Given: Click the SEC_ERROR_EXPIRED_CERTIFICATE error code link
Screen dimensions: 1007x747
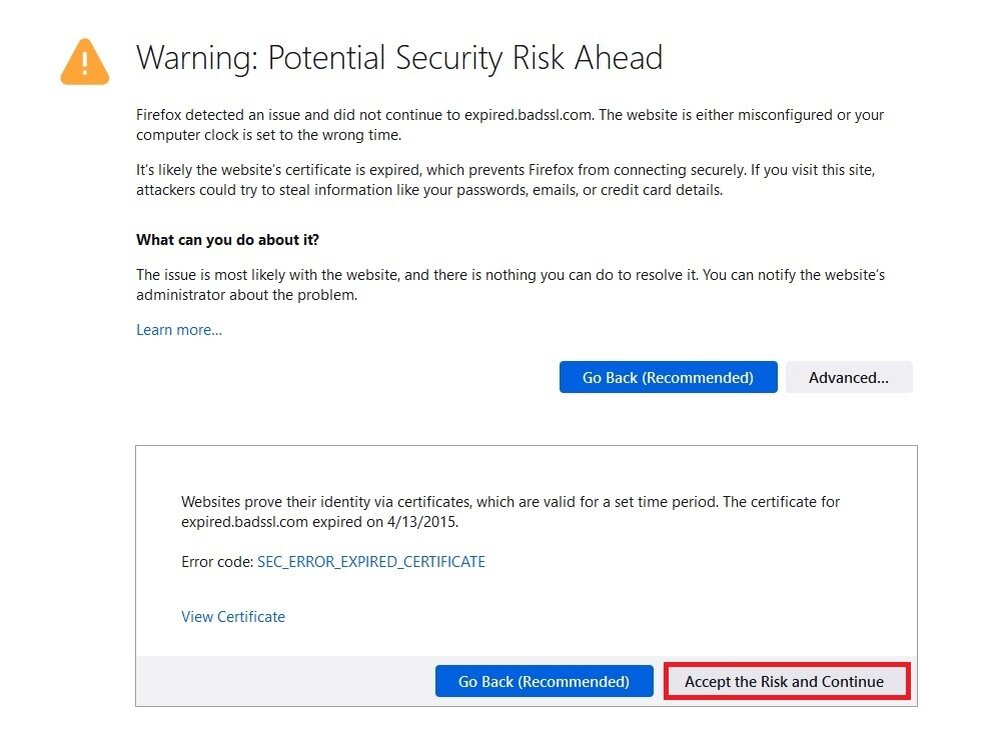Looking at the screenshot, I should coord(371,562).
